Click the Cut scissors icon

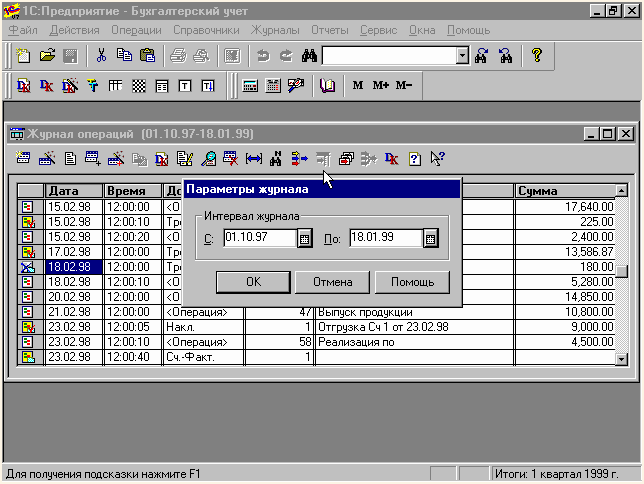(x=101, y=55)
